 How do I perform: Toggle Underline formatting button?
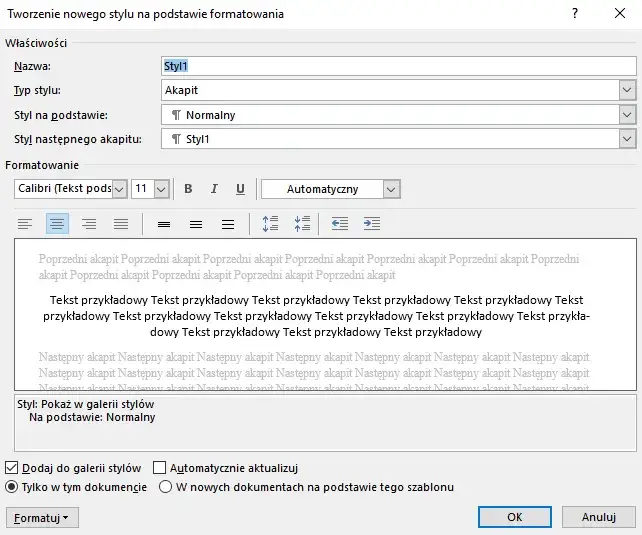(240, 189)
